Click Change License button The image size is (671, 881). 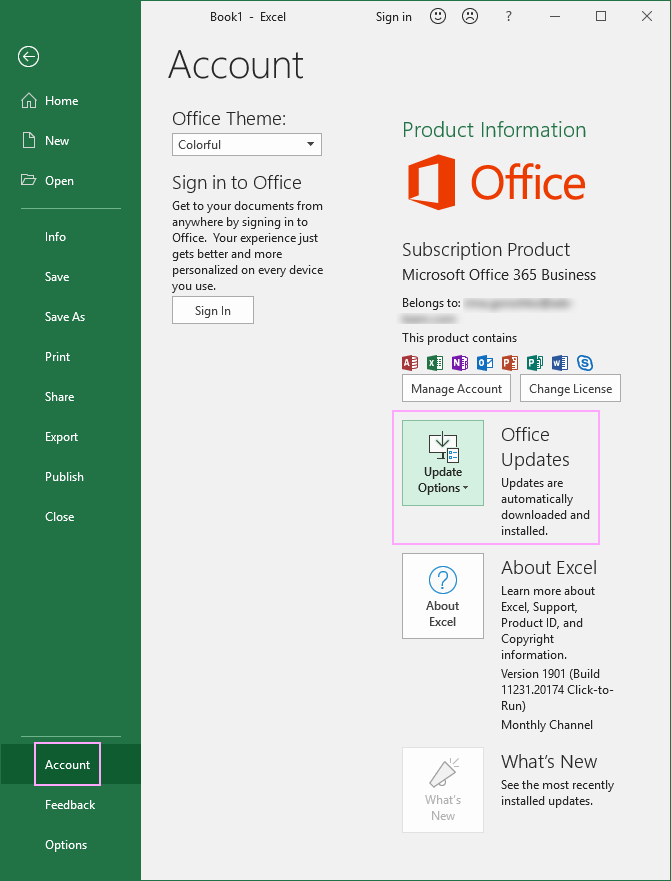(x=570, y=388)
